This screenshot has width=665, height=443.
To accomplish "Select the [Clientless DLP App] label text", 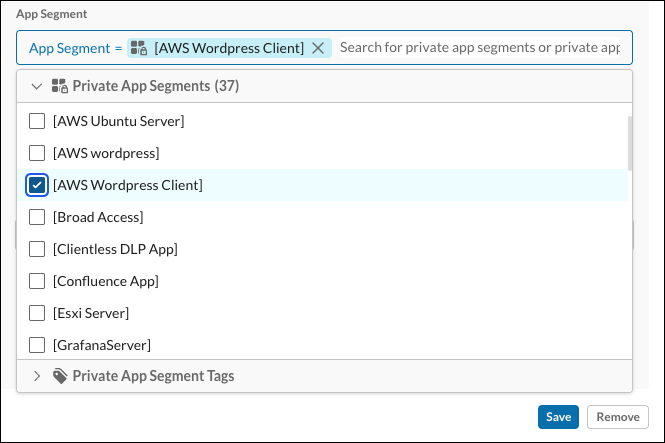I will click(115, 249).
